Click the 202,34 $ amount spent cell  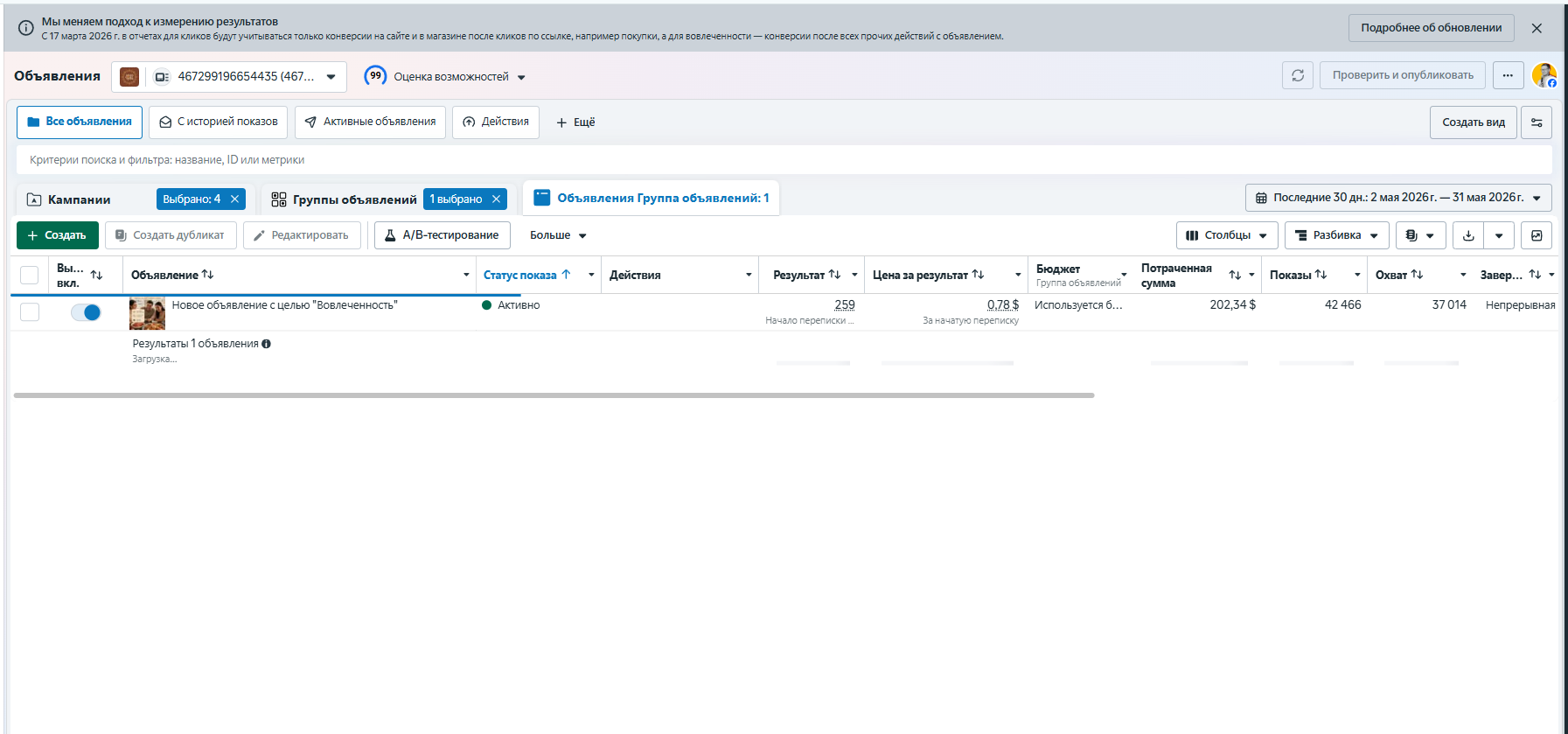[1232, 305]
